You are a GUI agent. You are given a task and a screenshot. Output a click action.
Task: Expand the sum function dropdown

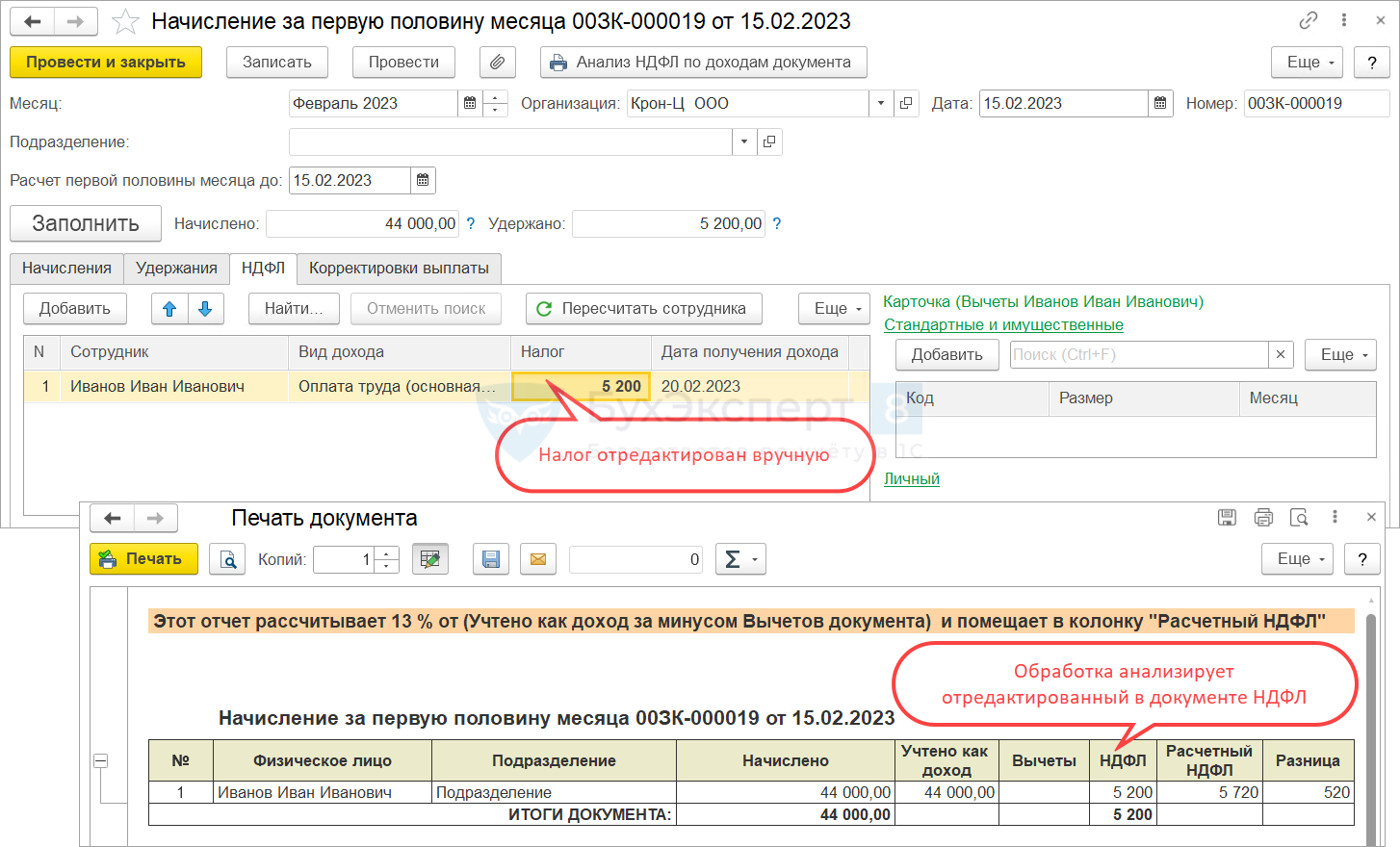pyautogui.click(x=740, y=559)
